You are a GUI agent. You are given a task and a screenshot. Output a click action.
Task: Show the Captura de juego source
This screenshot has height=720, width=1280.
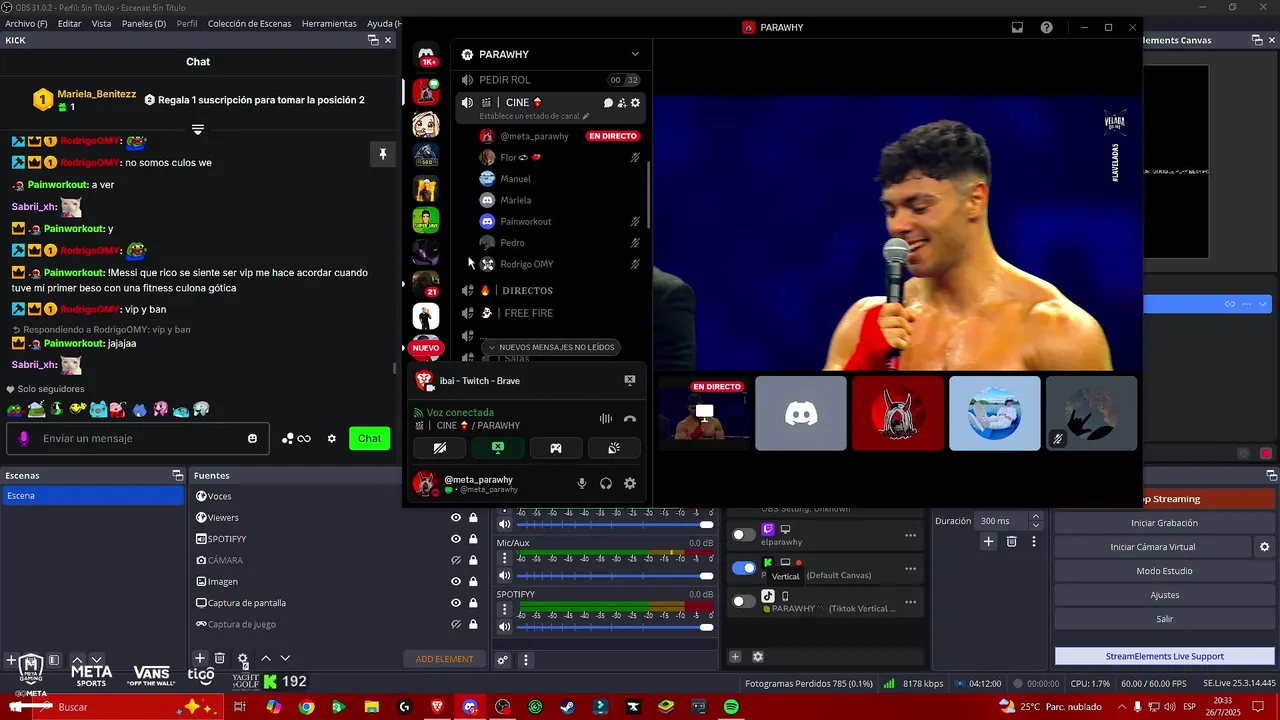456,624
